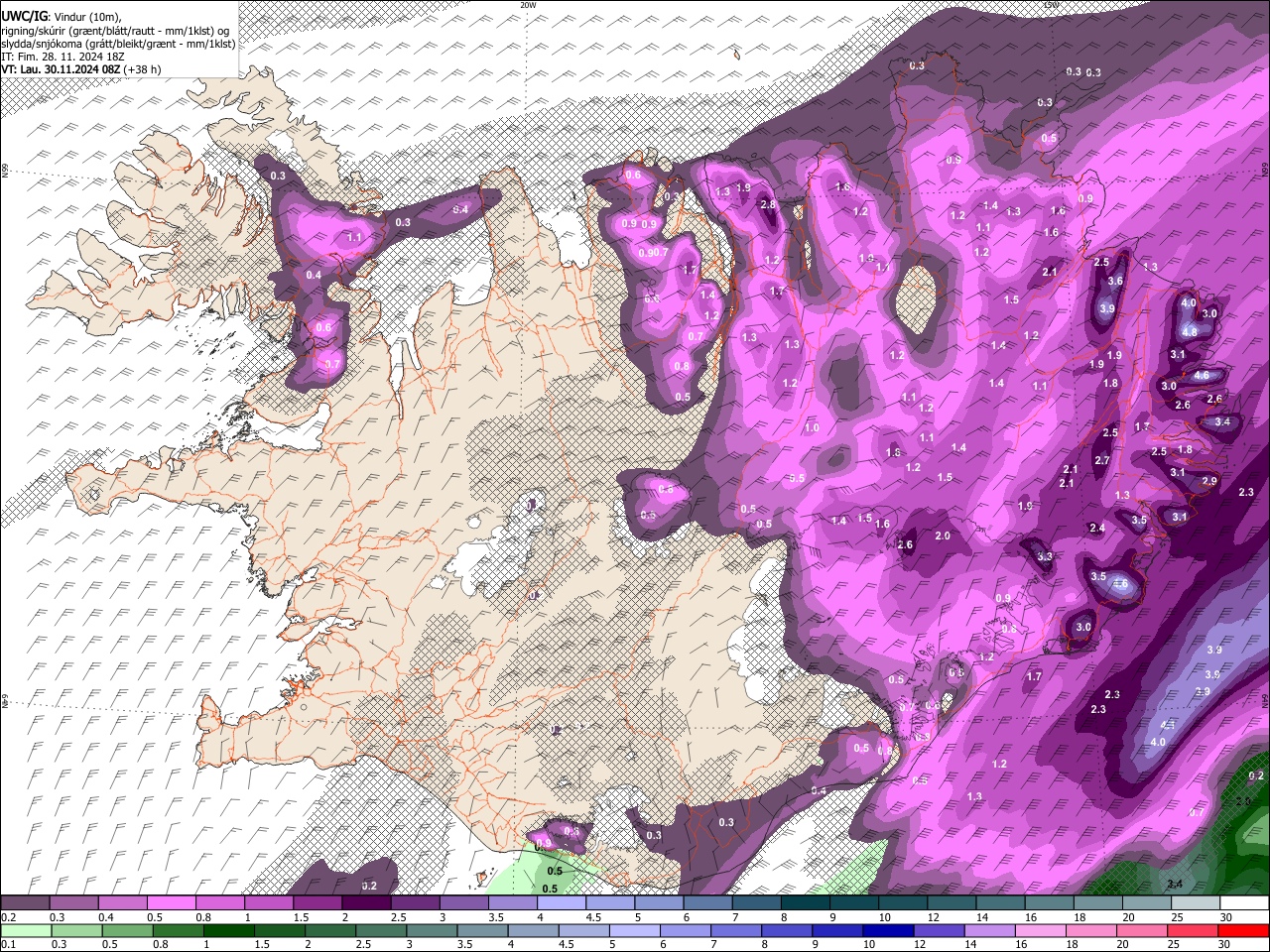Viewport: 1270px width, 952px height.
Task: Pick the bright red bottom-row swatch after 30
Action: [x=1244, y=931]
